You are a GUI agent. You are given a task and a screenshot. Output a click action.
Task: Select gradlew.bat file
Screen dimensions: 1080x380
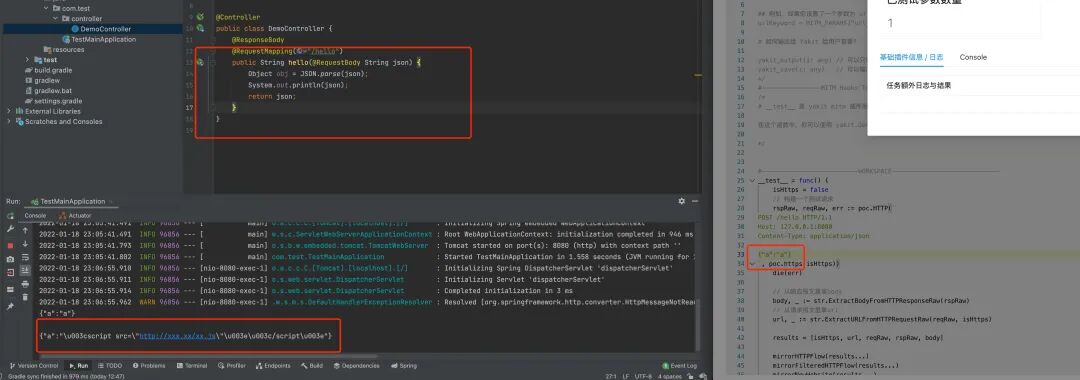coord(48,90)
